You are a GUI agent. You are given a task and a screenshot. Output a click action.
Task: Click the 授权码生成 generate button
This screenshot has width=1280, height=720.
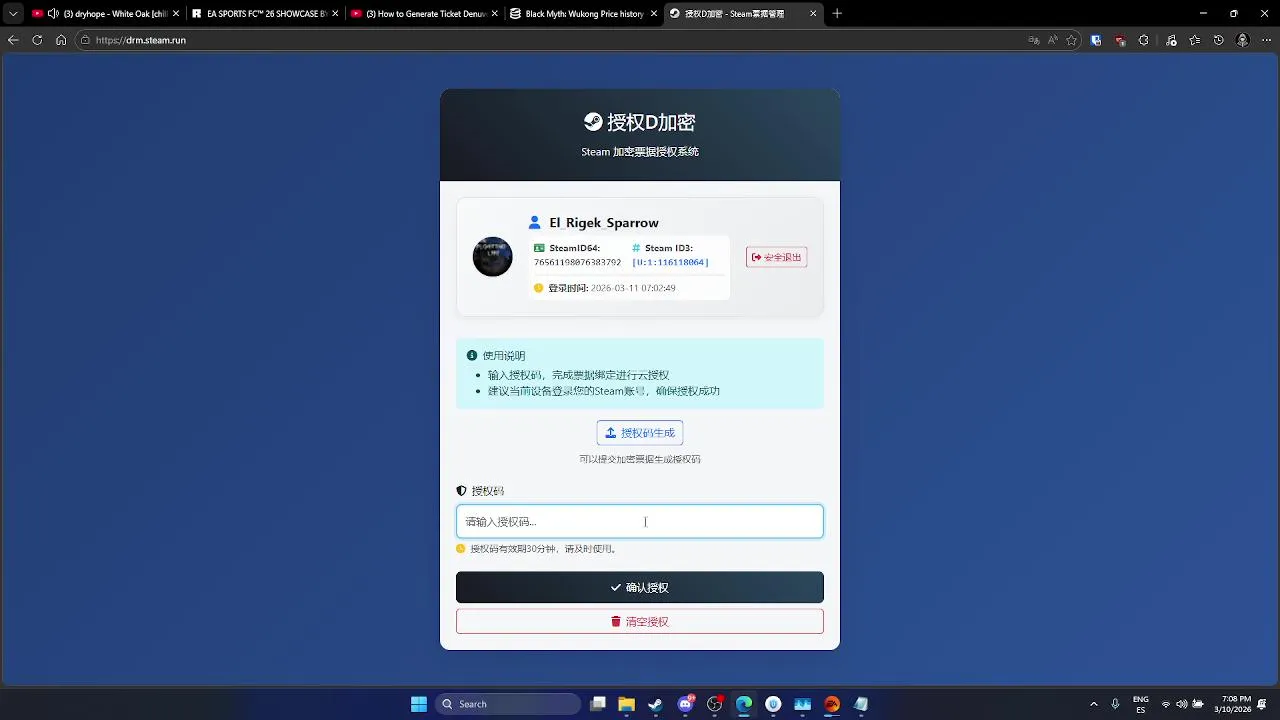[640, 433]
